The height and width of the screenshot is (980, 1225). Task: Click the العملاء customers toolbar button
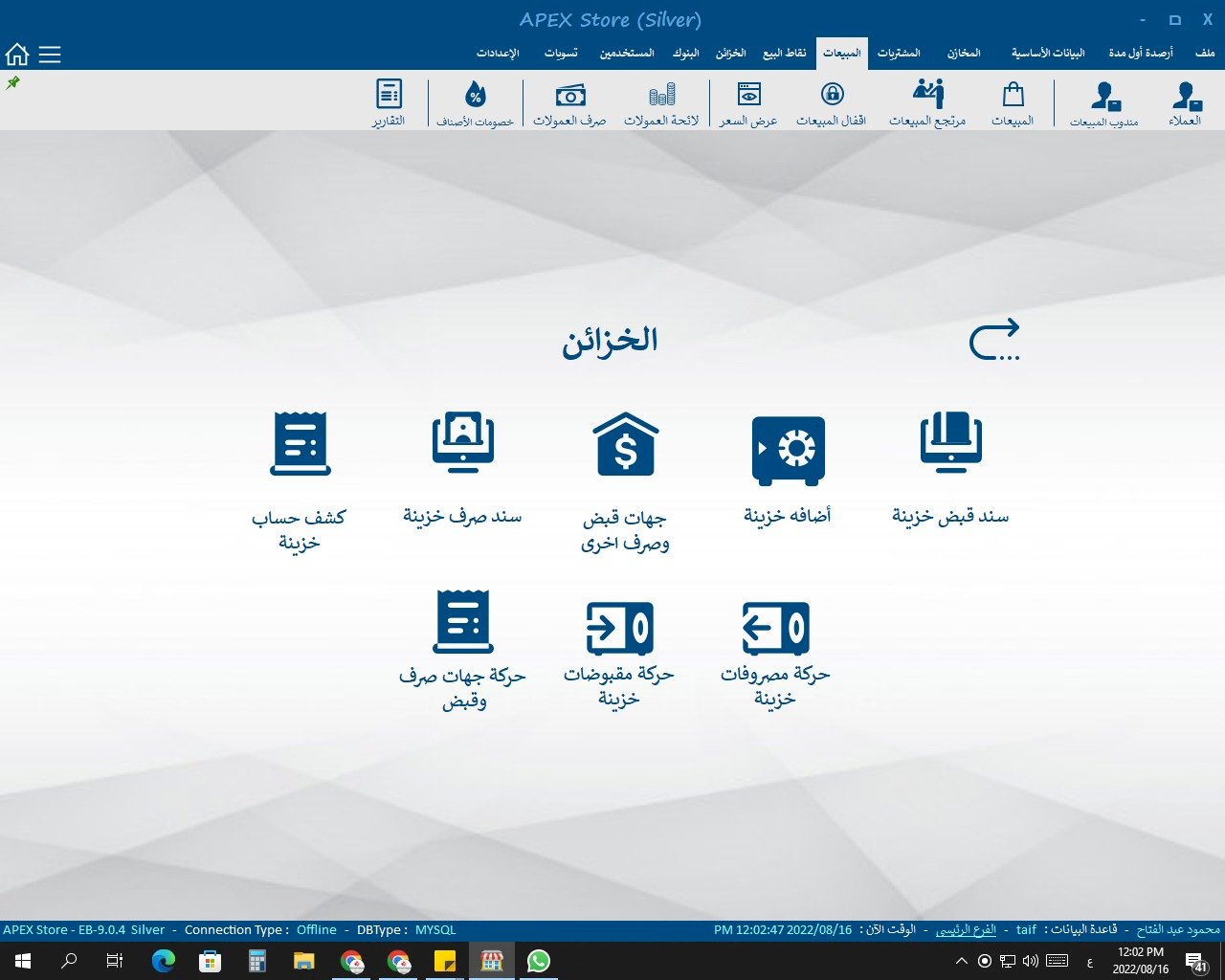point(1185,103)
